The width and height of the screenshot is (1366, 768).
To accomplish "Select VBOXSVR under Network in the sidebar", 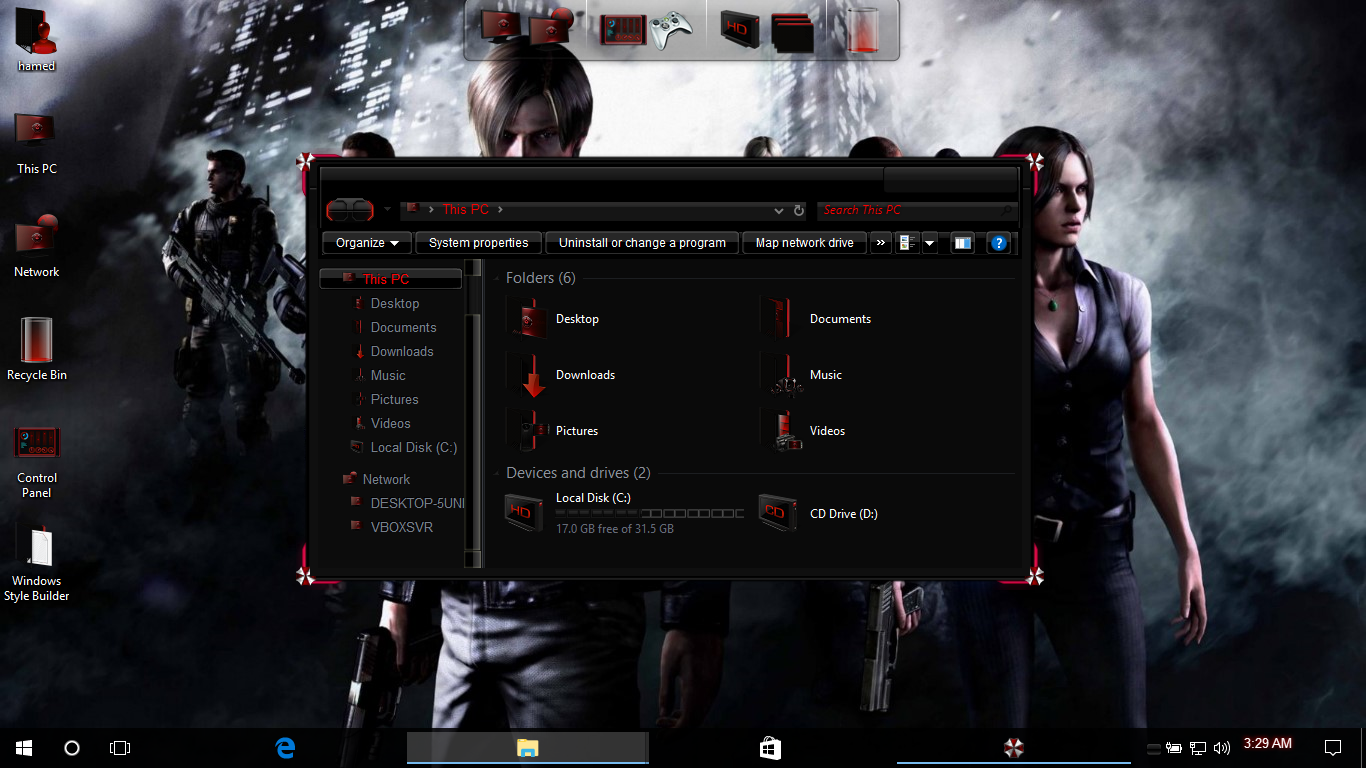I will point(401,527).
